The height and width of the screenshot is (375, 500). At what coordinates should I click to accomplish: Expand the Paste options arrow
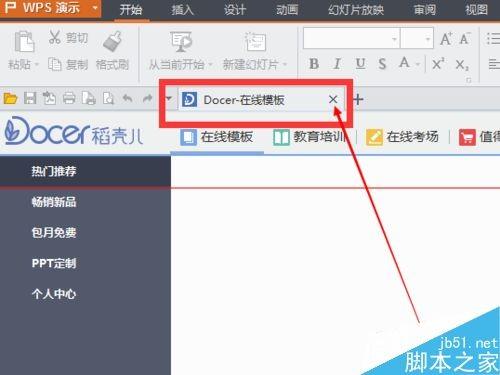(37, 64)
